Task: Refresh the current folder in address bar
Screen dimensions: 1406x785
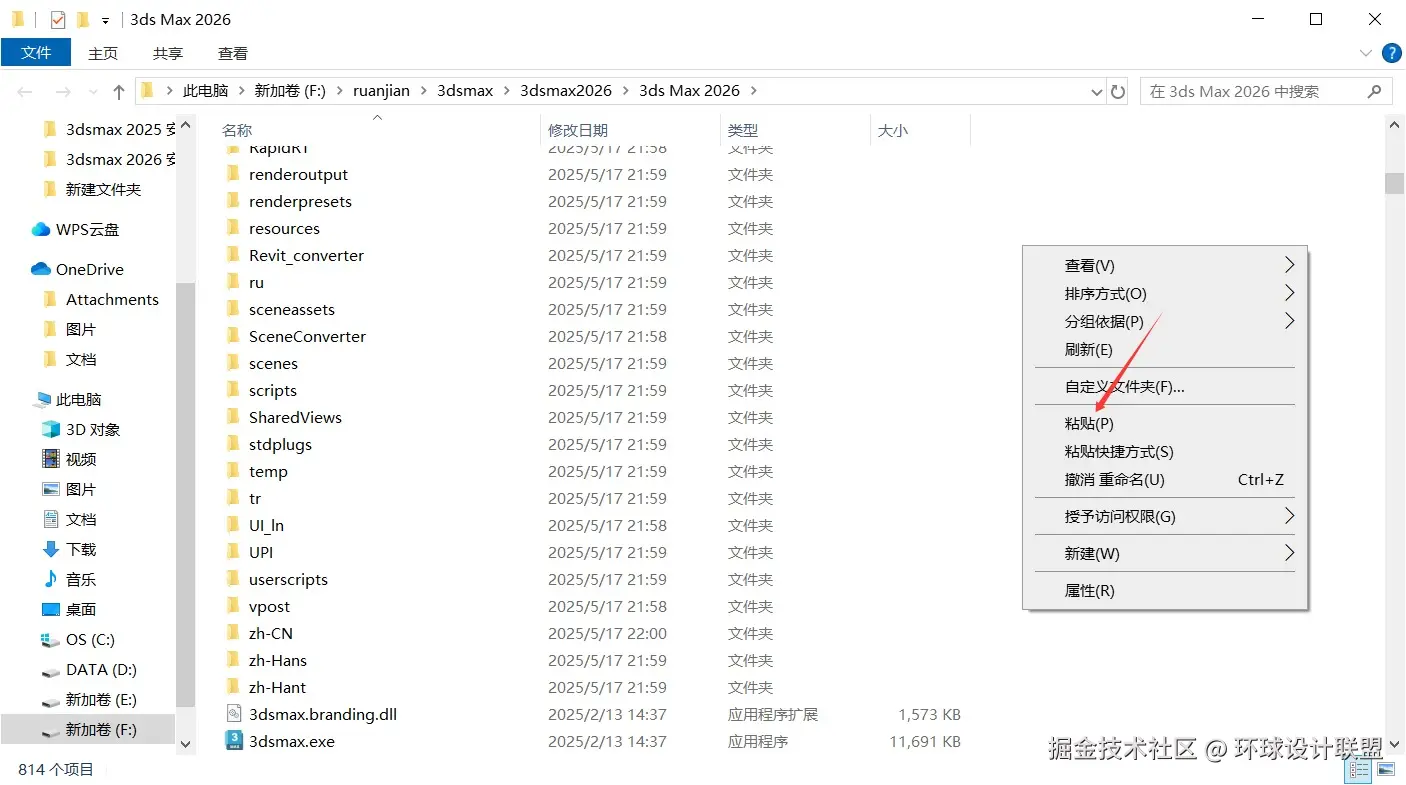Action: pyautogui.click(x=1118, y=91)
